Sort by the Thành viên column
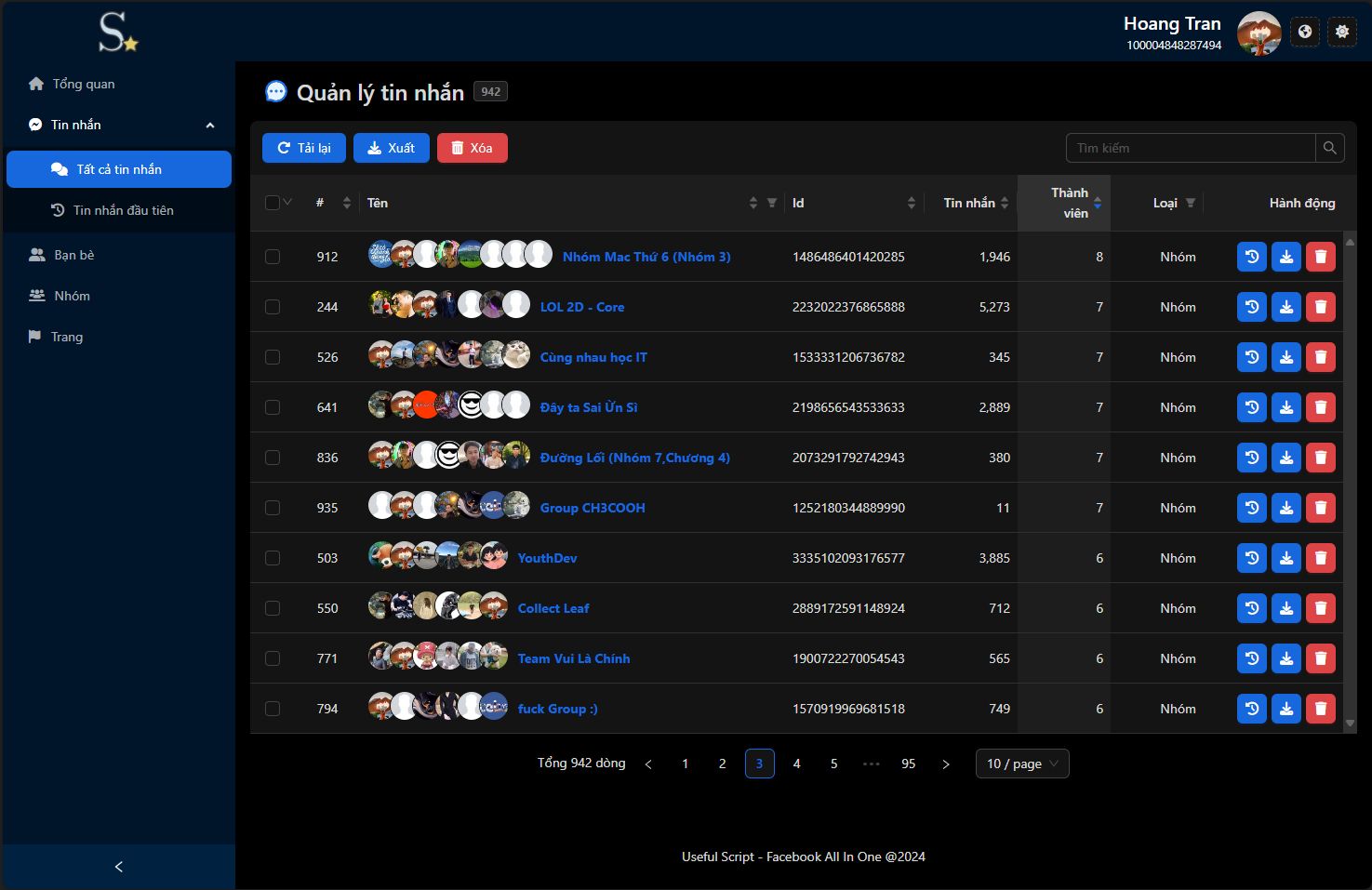 point(1064,203)
